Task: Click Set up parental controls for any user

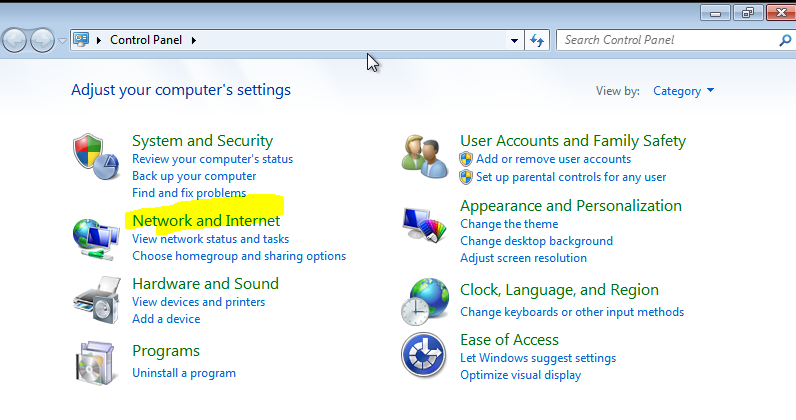Action: (571, 177)
